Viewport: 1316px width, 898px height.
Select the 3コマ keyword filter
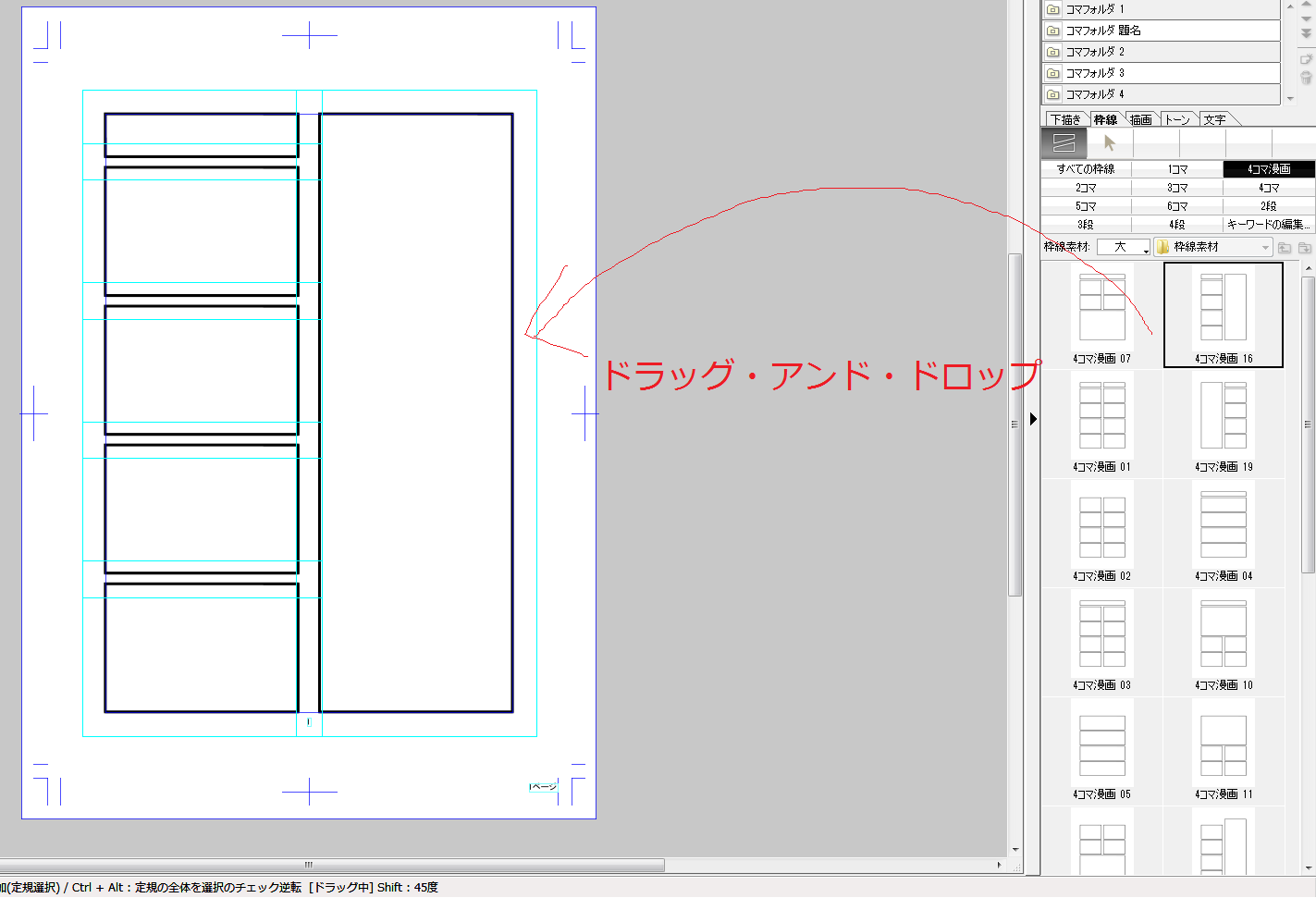tap(1177, 188)
